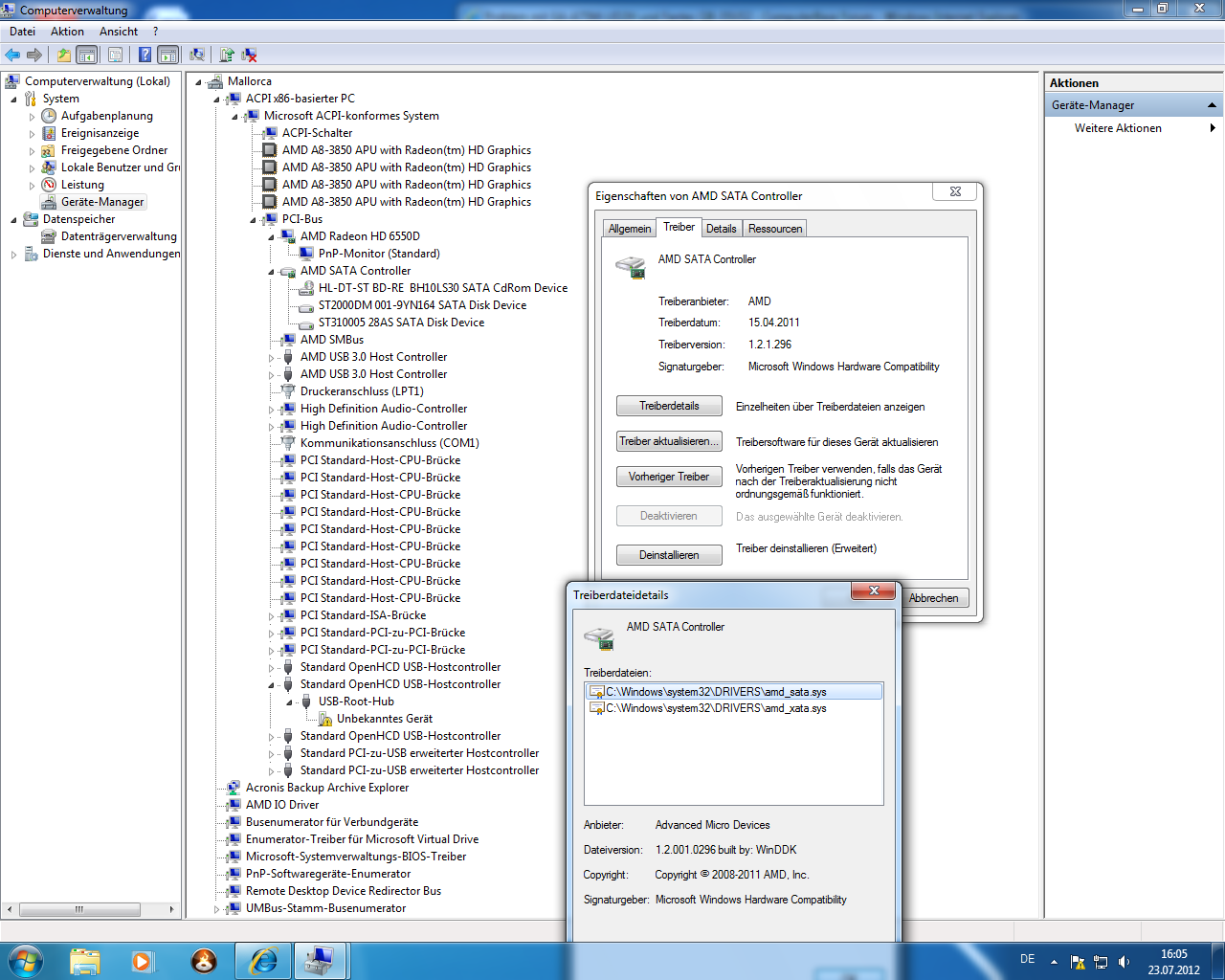The width and height of the screenshot is (1225, 980).
Task: Collapse the Geräte-Manager actions section
Action: (x=1212, y=105)
